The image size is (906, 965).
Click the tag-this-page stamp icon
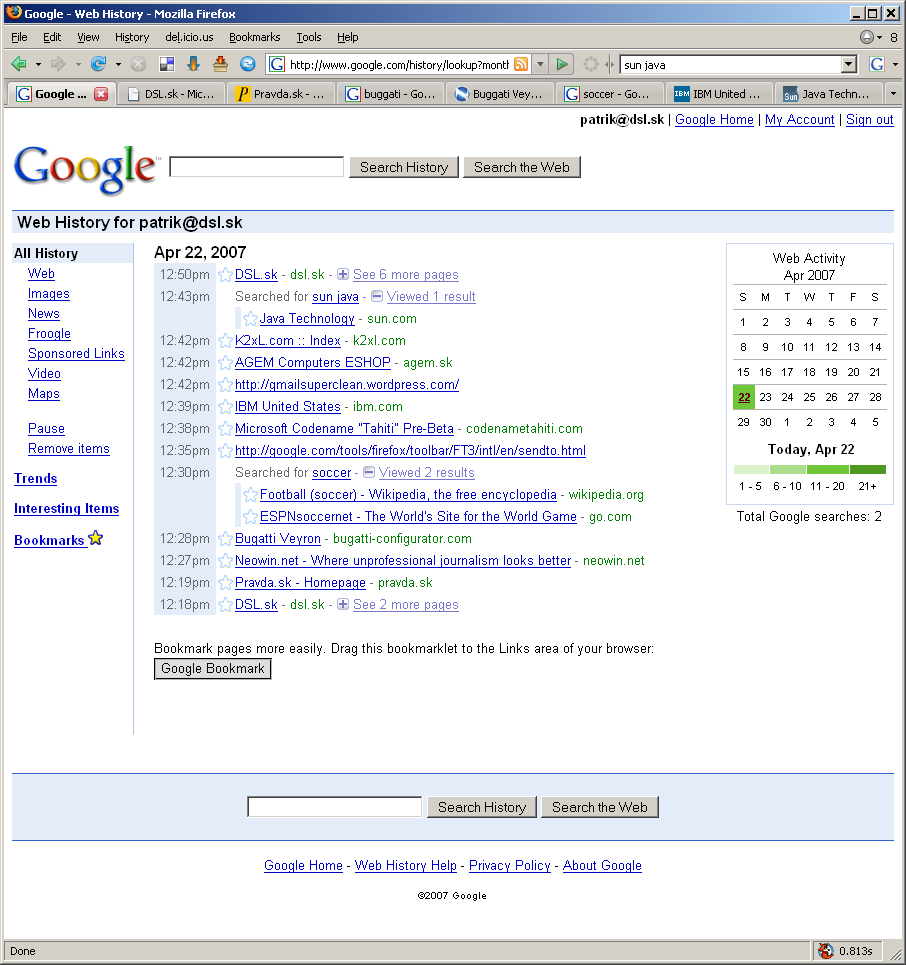pos(220,63)
